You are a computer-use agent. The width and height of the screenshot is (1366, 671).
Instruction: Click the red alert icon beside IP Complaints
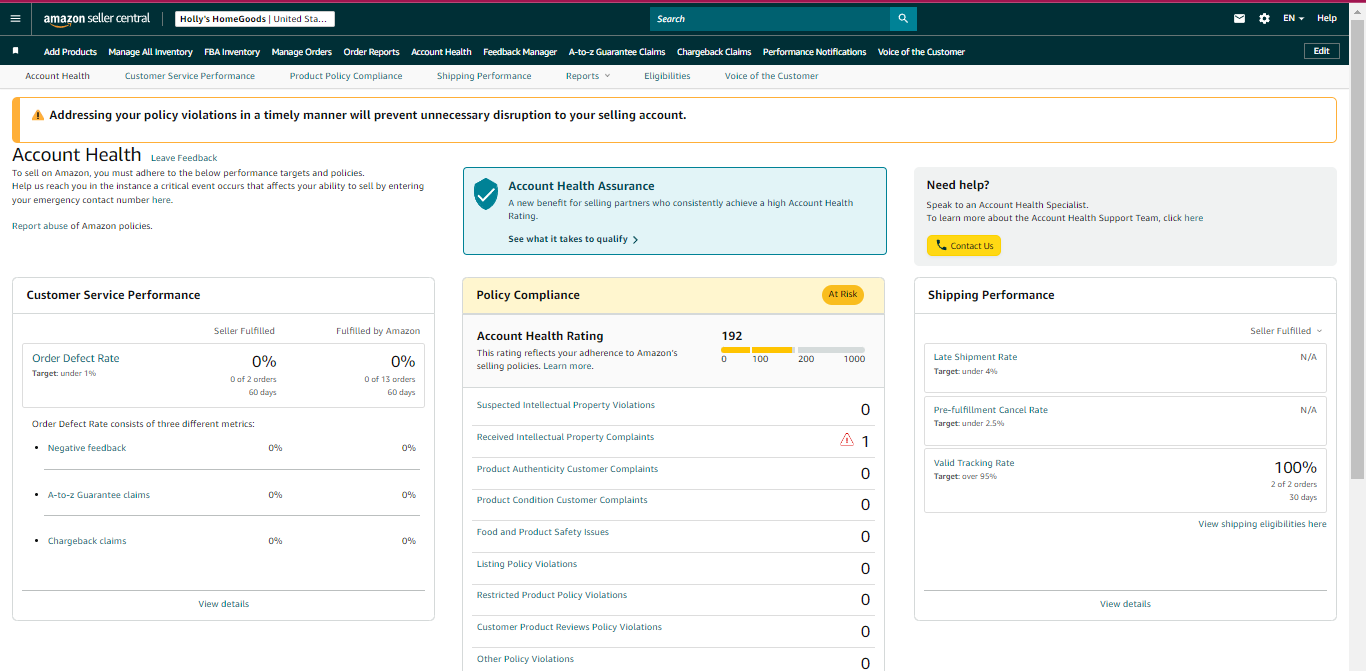(x=847, y=439)
